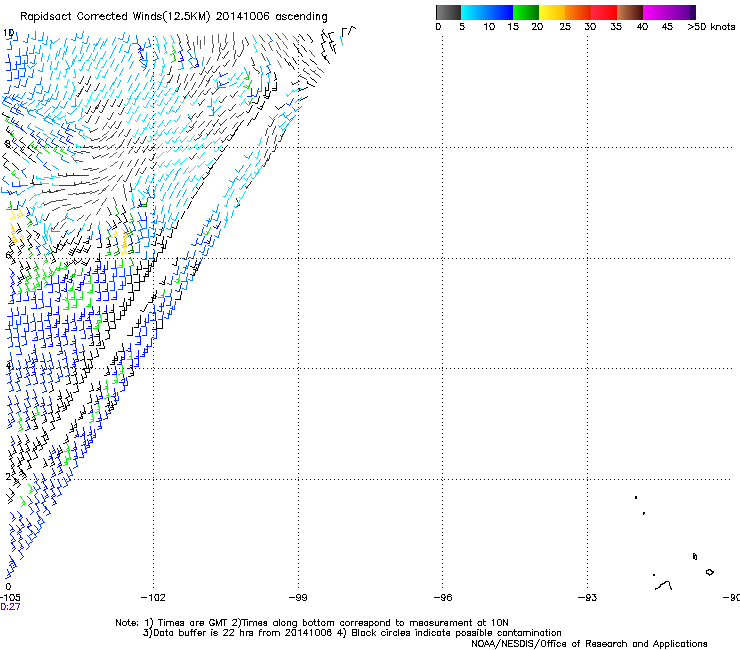Click the yellow 20-25 knots legend swatch
This screenshot has height=650, width=740.
point(552,12)
